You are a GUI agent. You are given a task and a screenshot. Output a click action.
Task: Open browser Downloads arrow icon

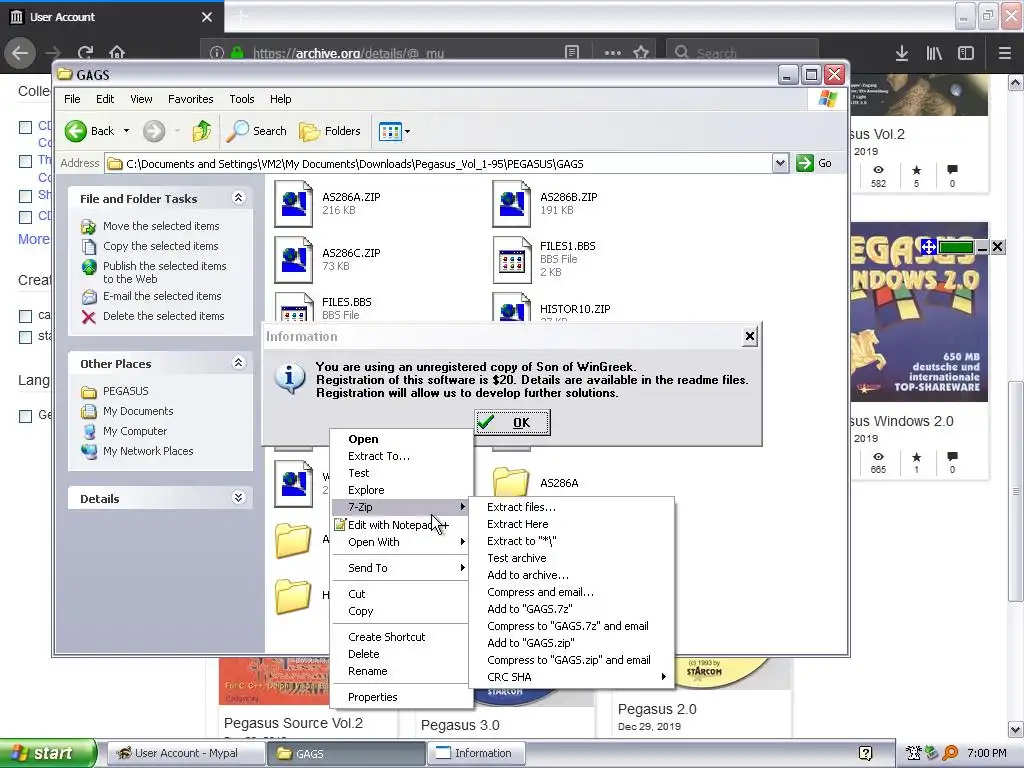point(902,53)
